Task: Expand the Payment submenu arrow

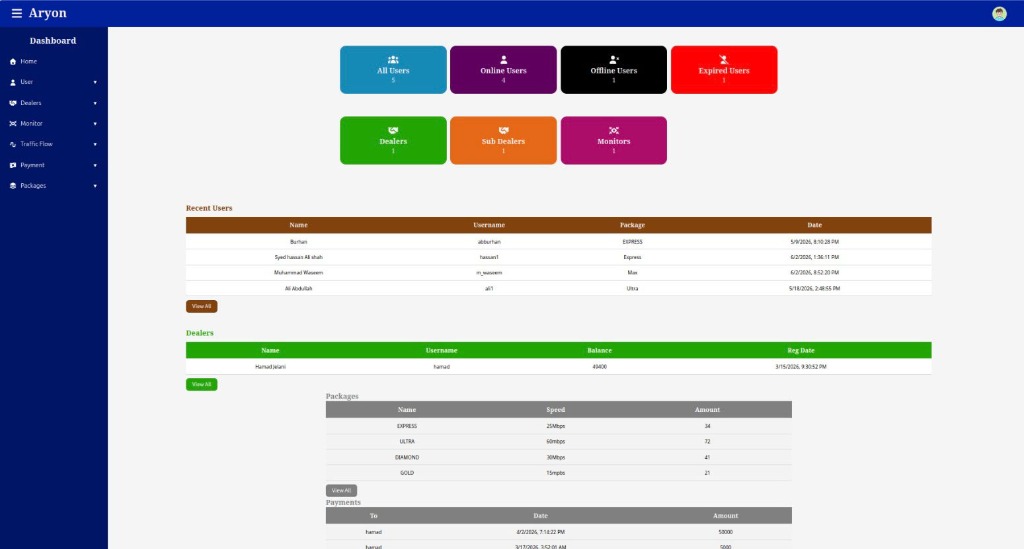Action: 95,165
